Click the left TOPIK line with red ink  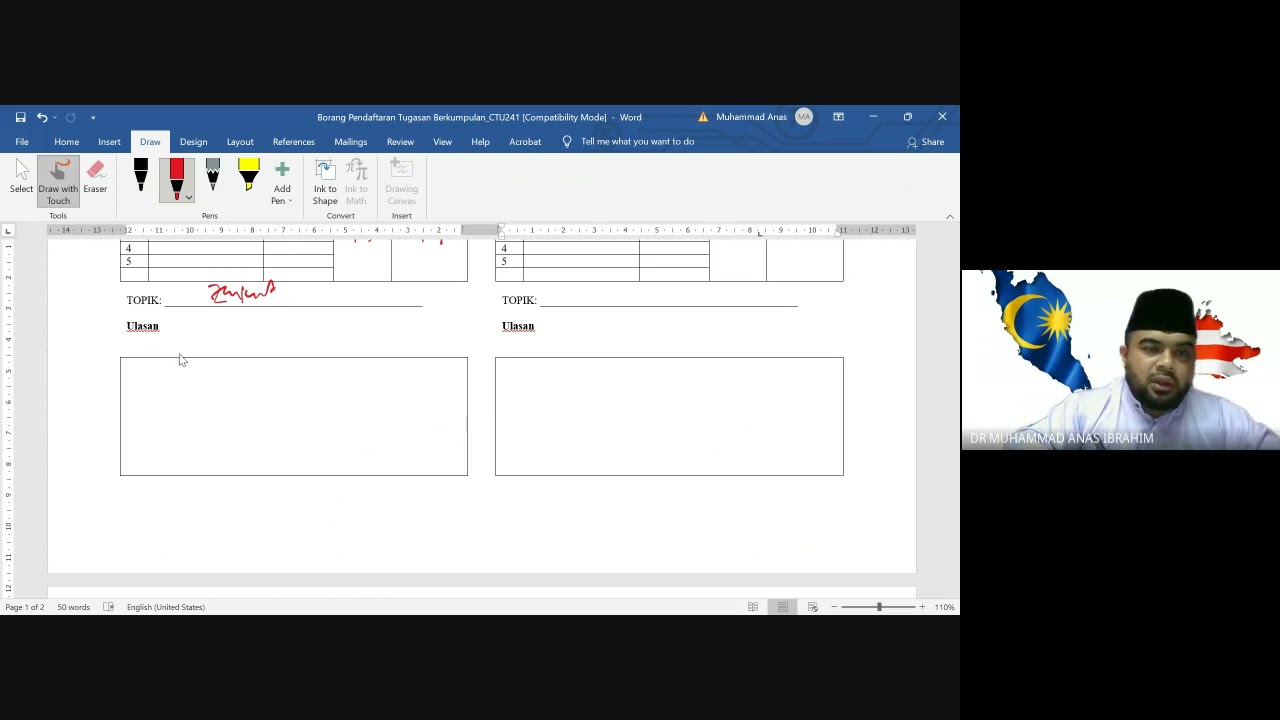click(x=293, y=298)
